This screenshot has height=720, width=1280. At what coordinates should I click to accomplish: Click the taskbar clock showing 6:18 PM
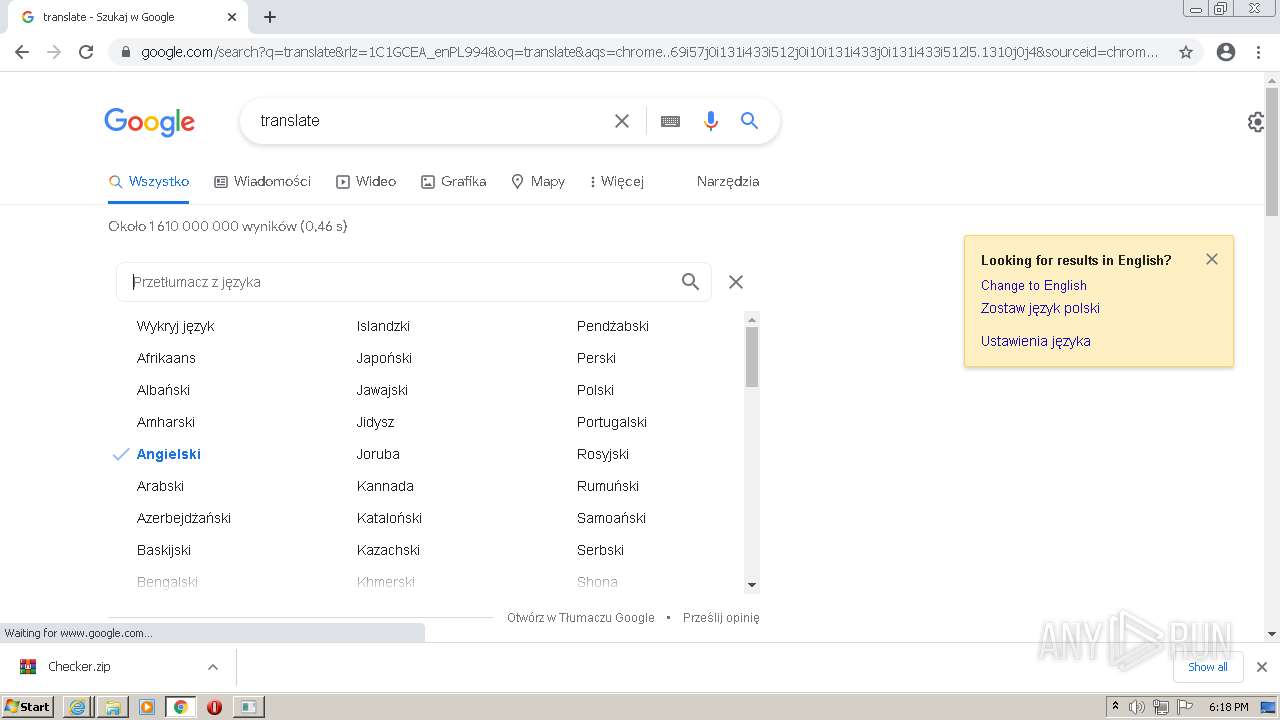click(1228, 707)
